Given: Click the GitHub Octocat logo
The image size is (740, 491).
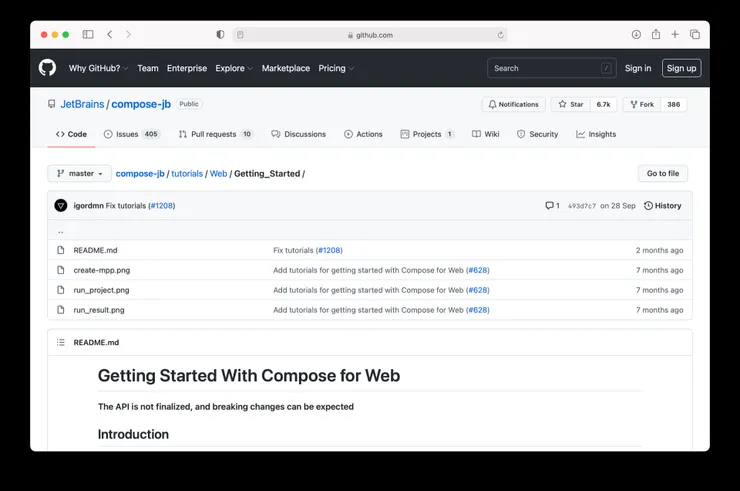Looking at the screenshot, I should [x=47, y=68].
